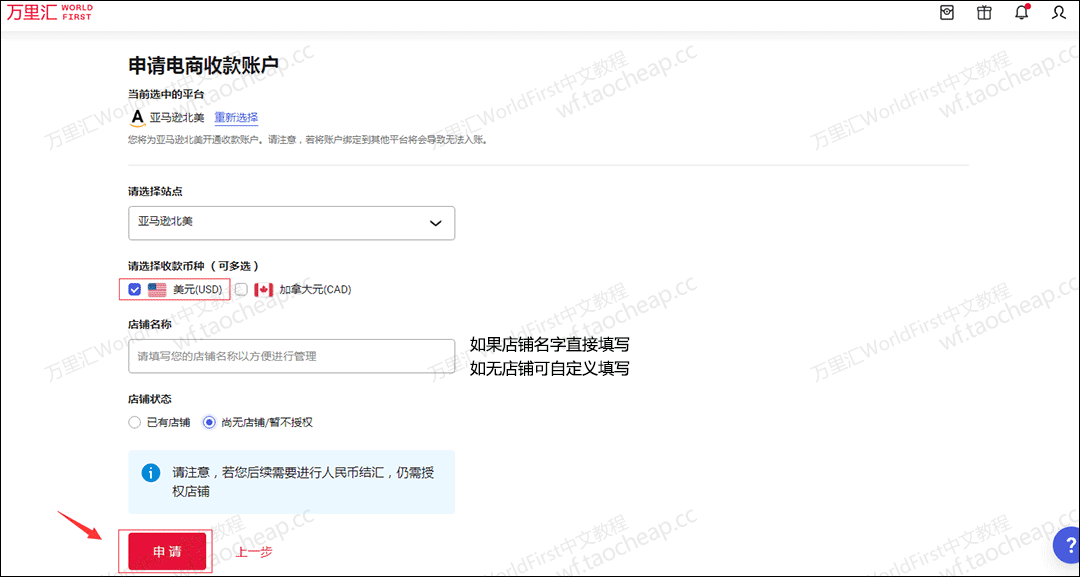This screenshot has height=577, width=1080.
Task: Click the 人民币结汇 notice text
Action: (x=303, y=482)
